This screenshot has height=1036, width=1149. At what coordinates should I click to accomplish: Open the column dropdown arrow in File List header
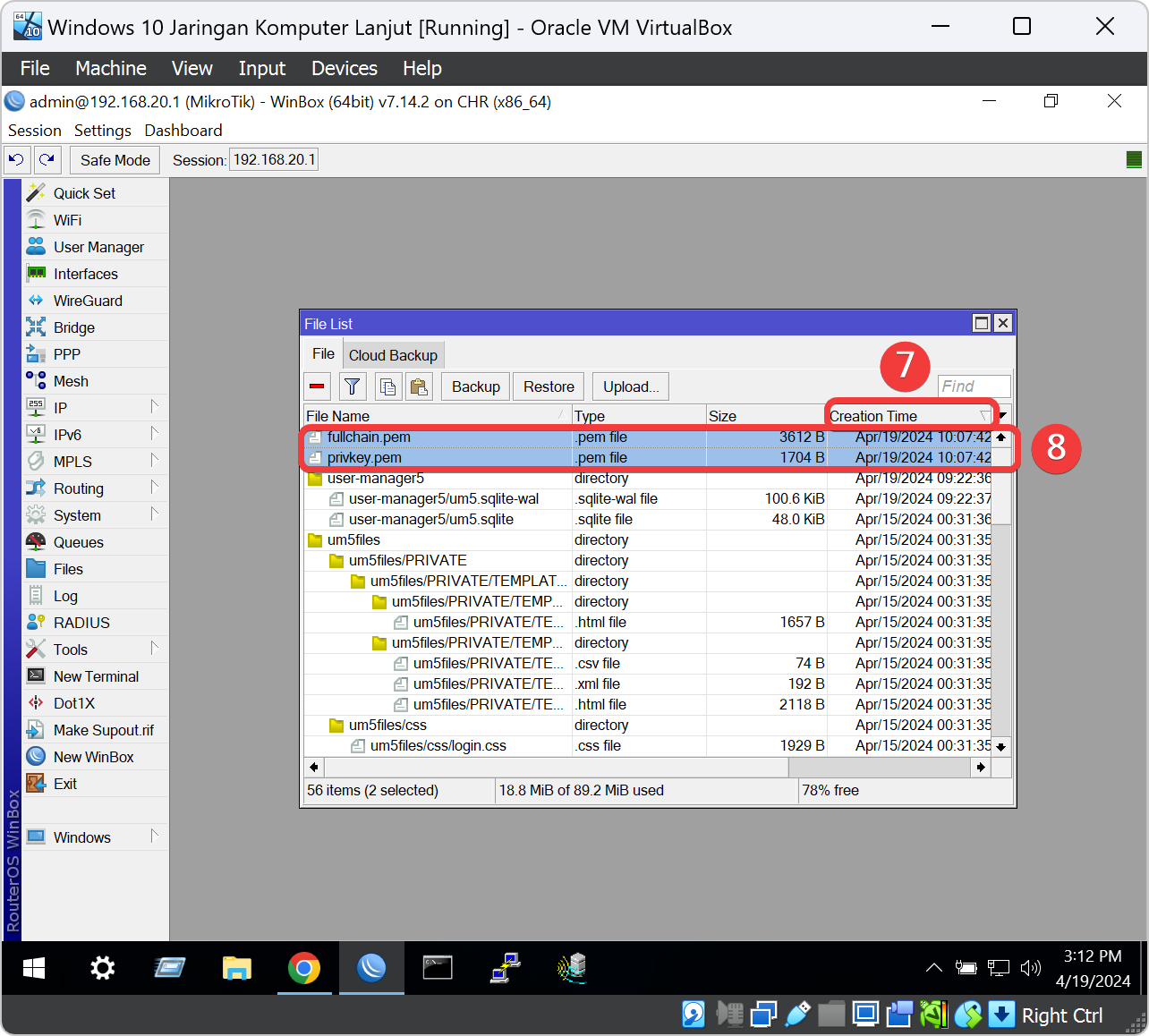pyautogui.click(x=1003, y=416)
